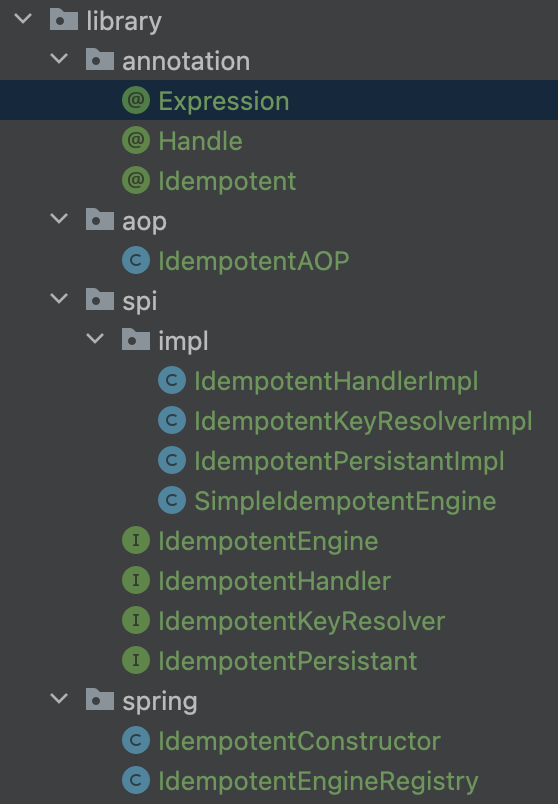Image resolution: width=558 pixels, height=804 pixels.
Task: Click the Handle annotation icon
Action: (x=136, y=140)
